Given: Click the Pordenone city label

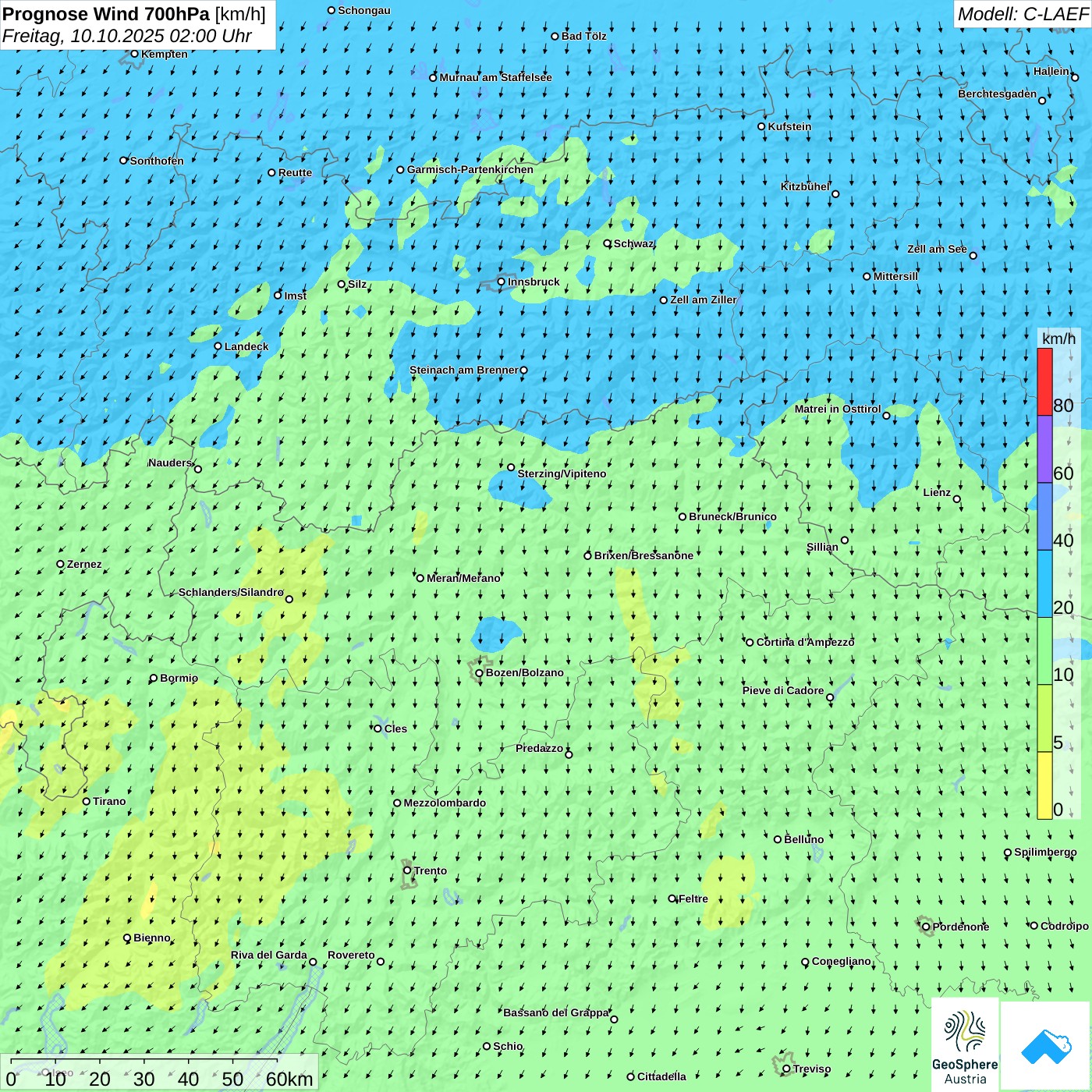Looking at the screenshot, I should tap(961, 927).
